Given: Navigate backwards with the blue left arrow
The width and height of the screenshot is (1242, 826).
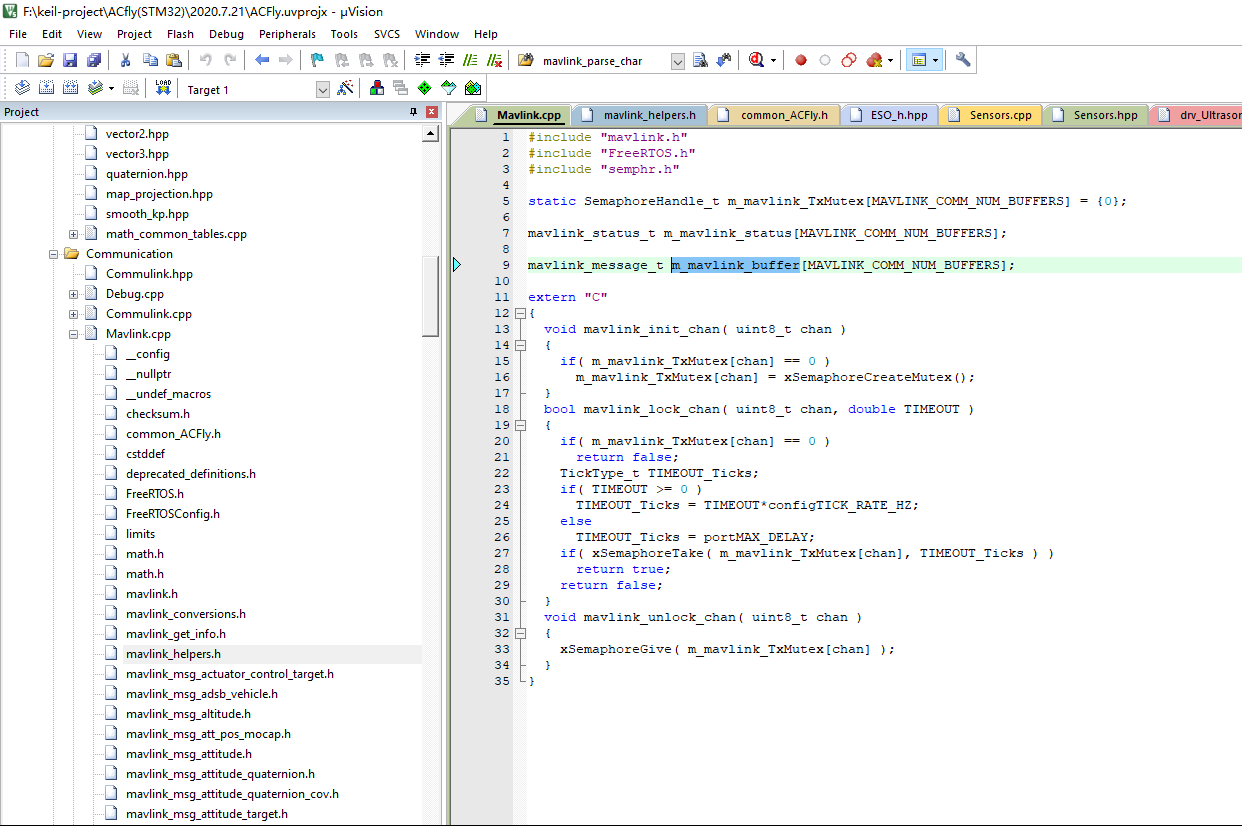Looking at the screenshot, I should pos(262,60).
